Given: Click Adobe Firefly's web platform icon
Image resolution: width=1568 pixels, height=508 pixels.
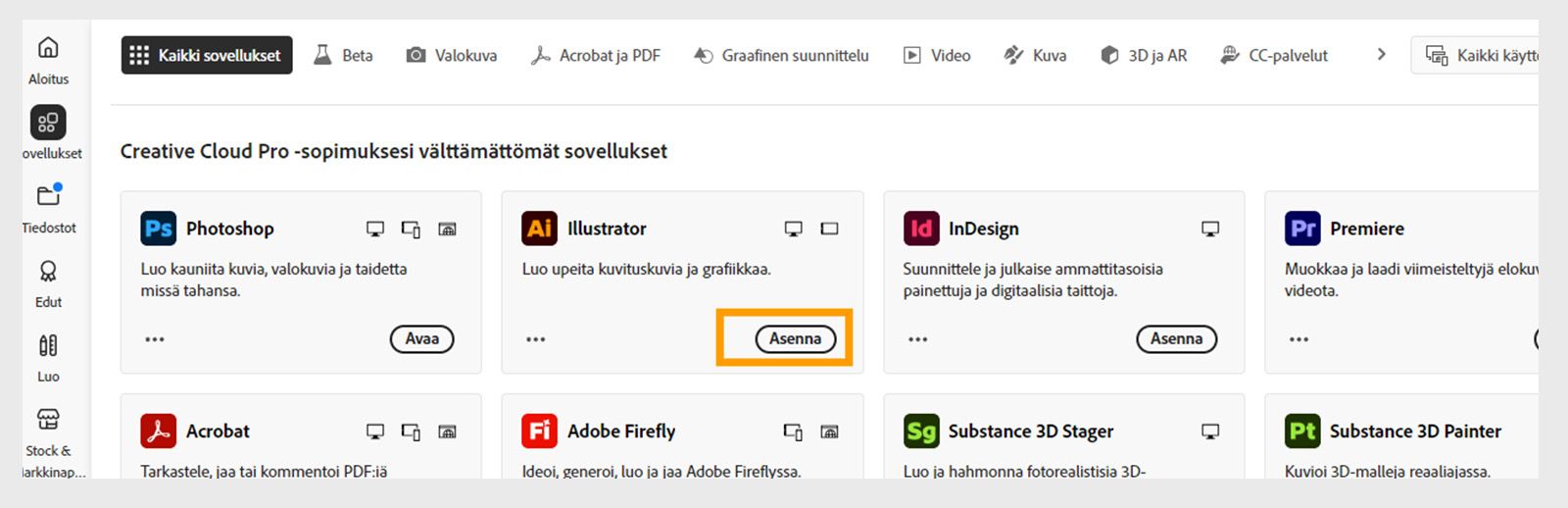Looking at the screenshot, I should [x=829, y=432].
